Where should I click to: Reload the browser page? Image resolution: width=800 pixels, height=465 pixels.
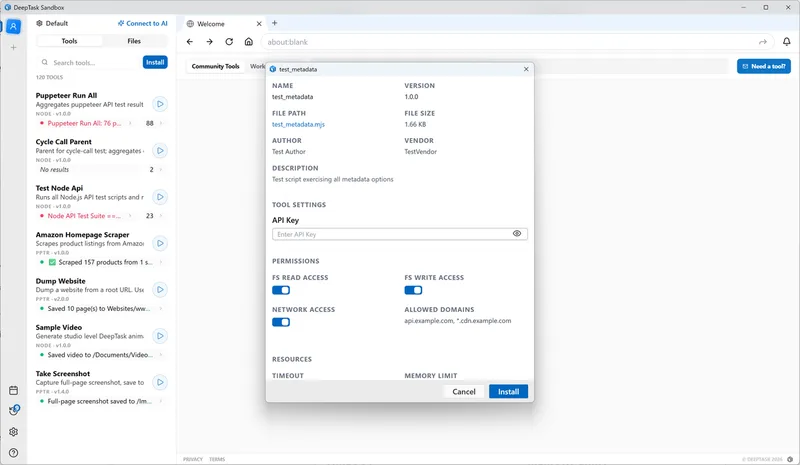229,42
